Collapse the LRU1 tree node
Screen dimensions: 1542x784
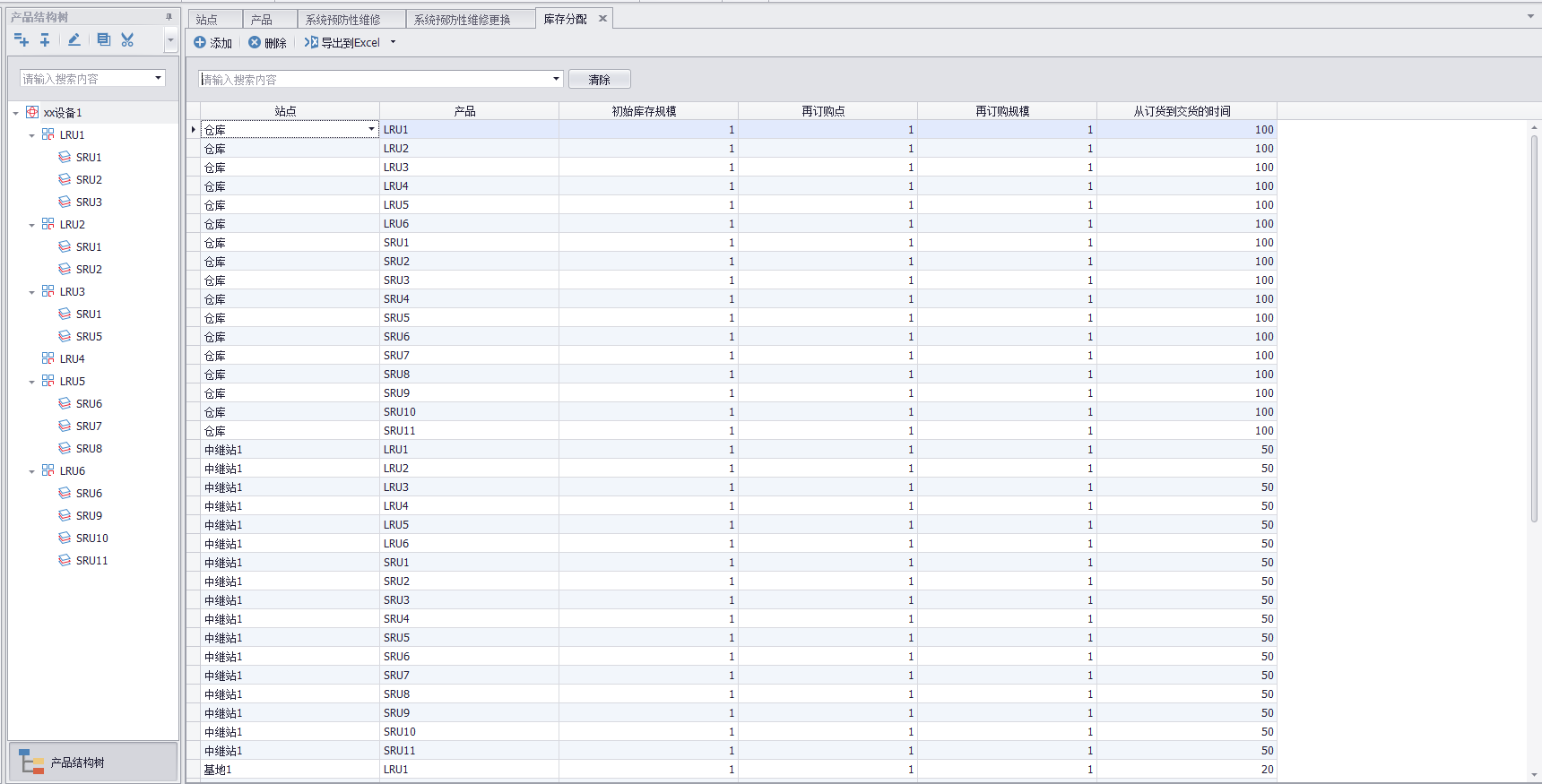[32, 135]
